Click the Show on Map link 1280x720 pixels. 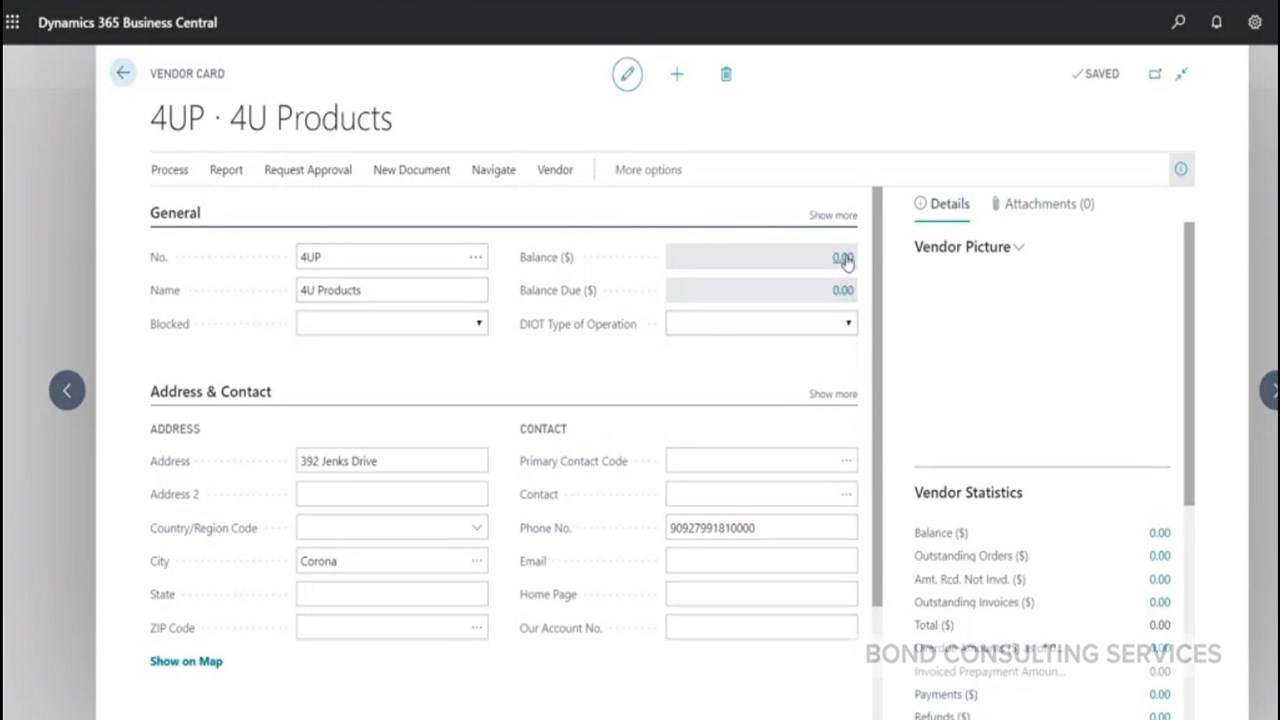coord(186,661)
